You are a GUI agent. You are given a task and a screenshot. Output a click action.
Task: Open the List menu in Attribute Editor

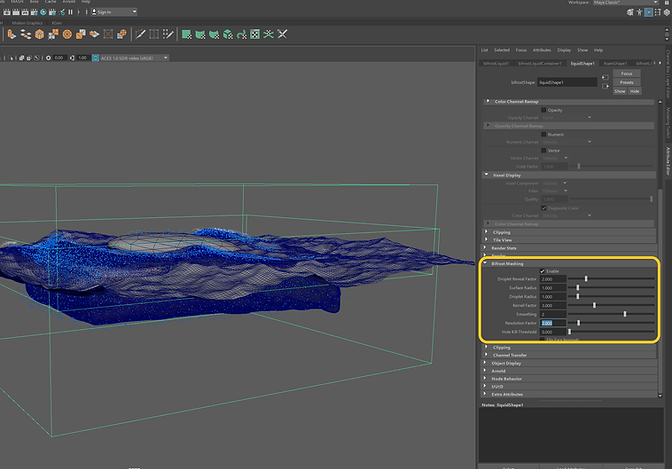click(484, 50)
